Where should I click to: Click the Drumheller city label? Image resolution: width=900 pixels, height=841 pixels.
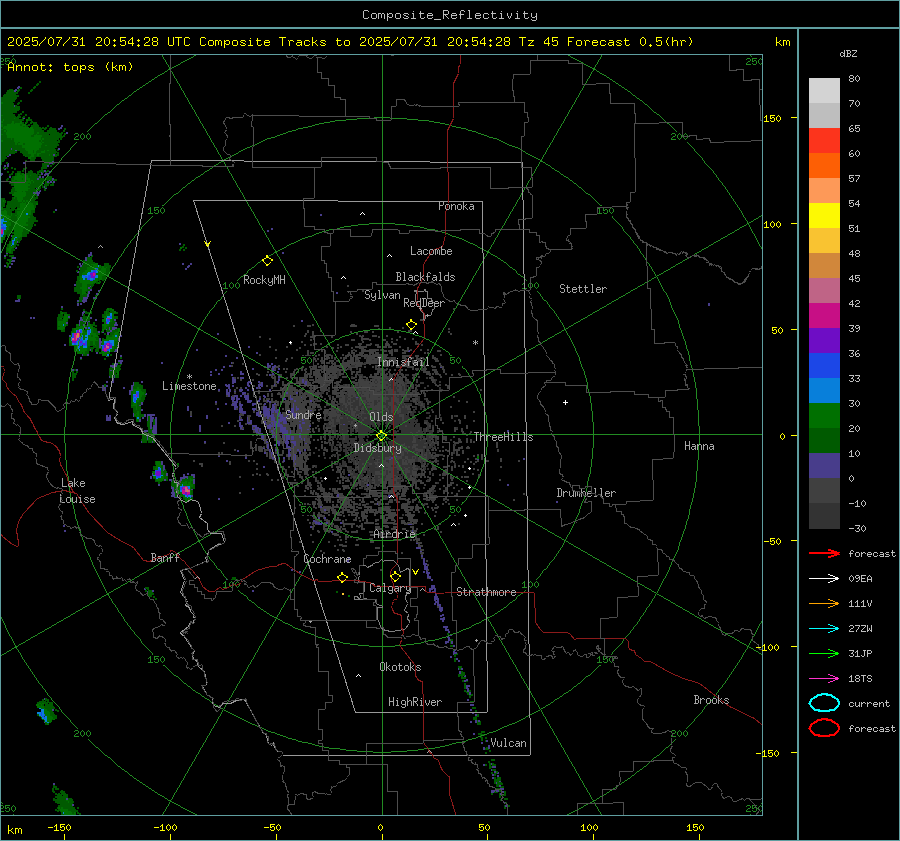586,493
